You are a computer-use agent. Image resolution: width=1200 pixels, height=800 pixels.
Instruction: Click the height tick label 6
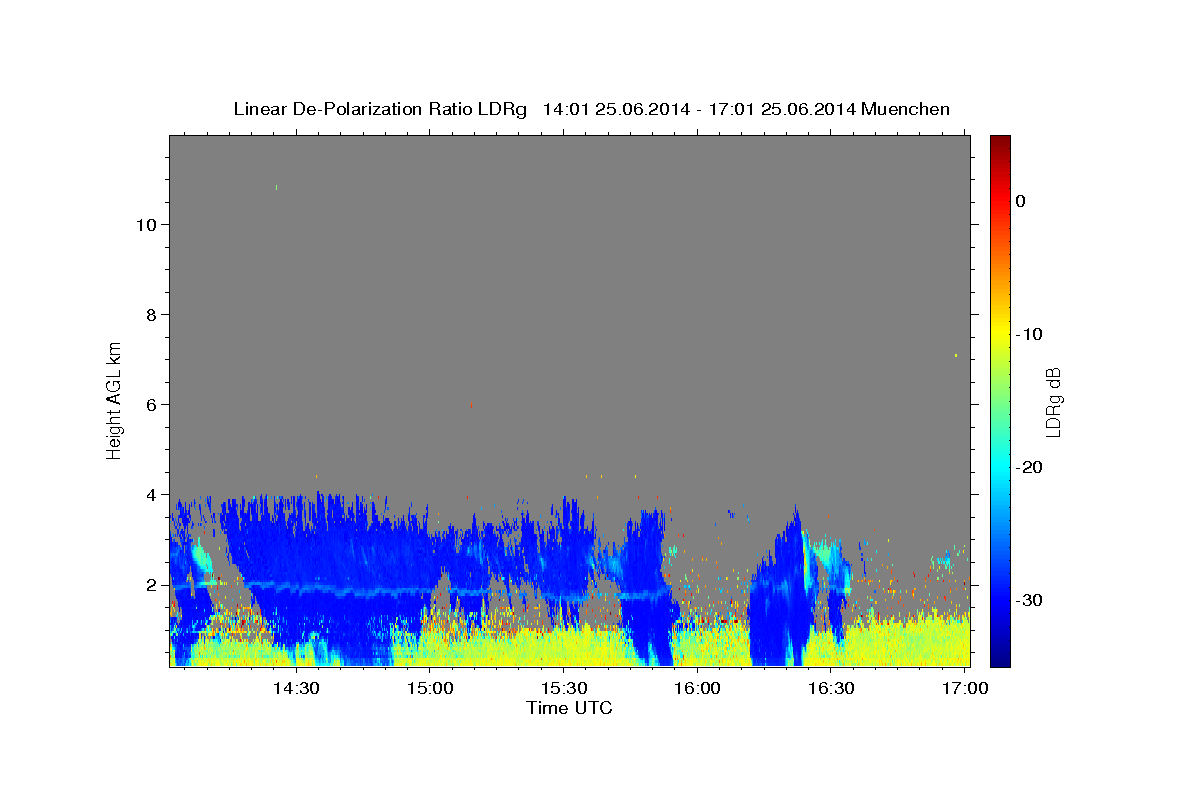(151, 404)
